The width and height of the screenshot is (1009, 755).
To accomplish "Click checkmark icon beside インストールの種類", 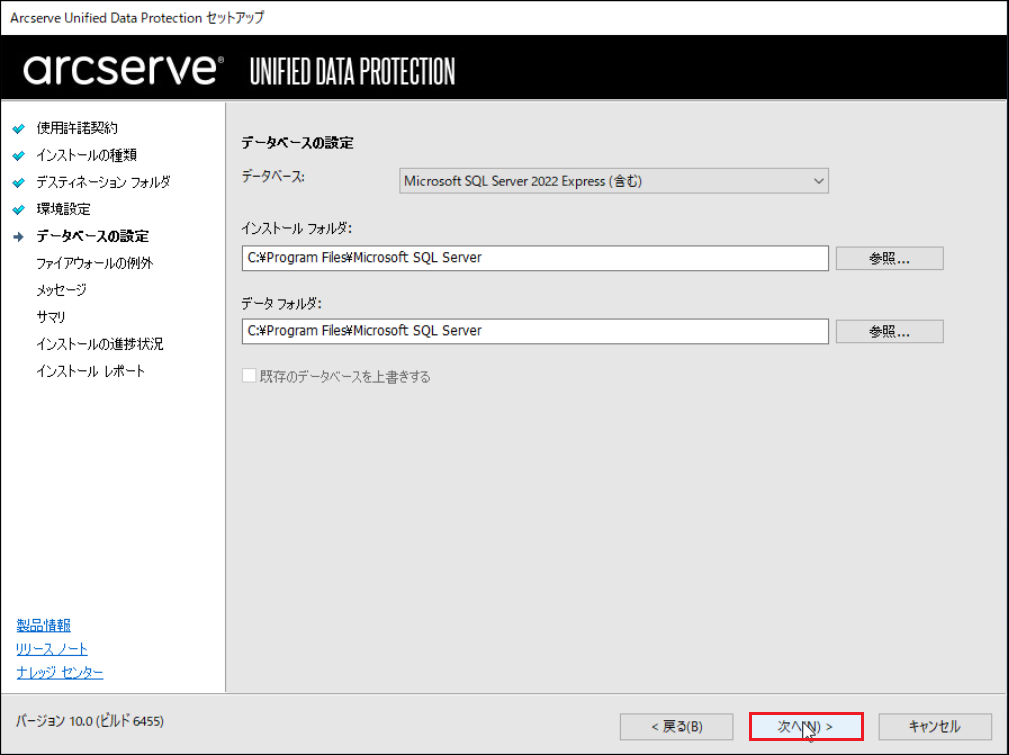I will 19,156.
